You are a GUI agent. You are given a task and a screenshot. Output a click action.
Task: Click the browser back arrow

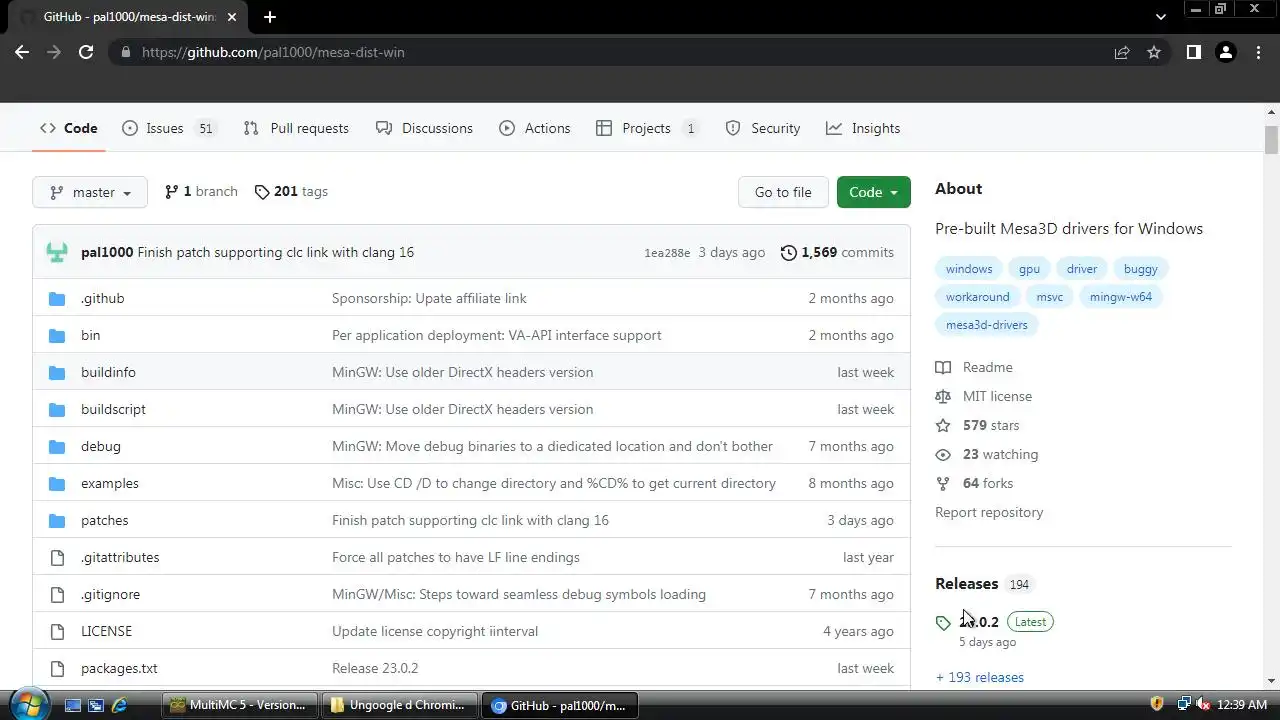pos(22,52)
